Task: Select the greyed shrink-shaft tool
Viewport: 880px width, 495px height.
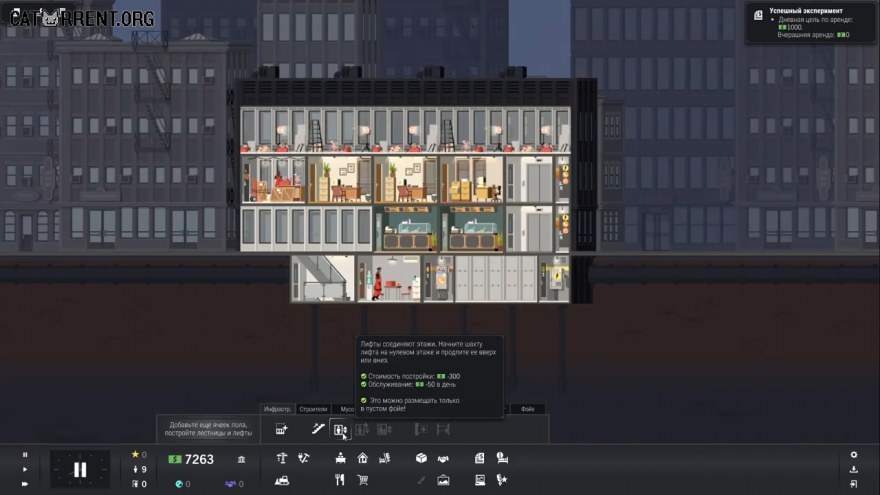Action: [443, 429]
